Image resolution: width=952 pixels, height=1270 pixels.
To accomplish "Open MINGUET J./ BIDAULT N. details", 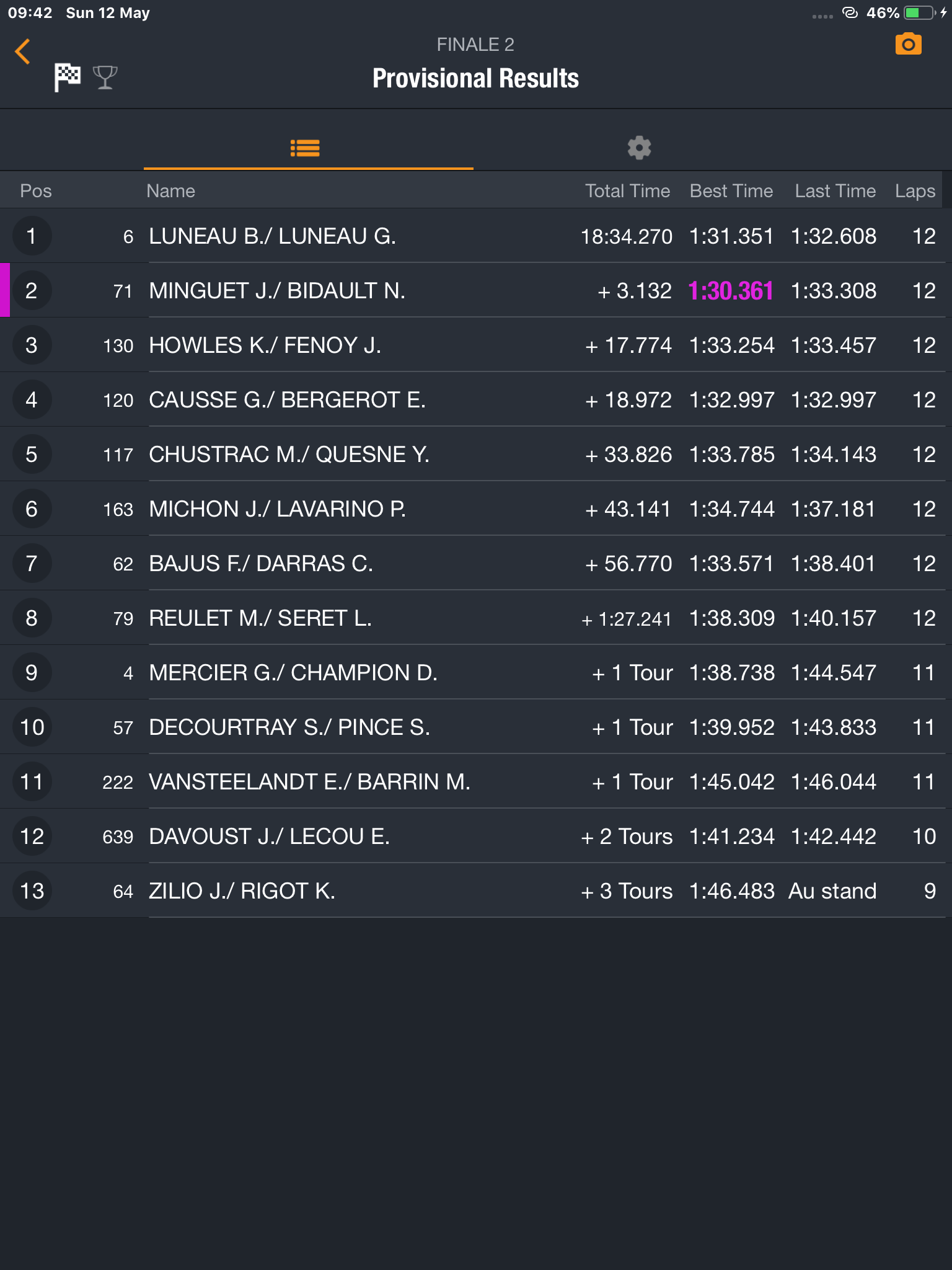I will tap(476, 290).
